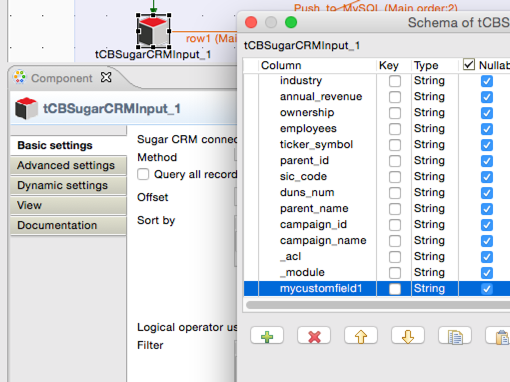Image resolution: width=510 pixels, height=382 pixels.
Task: Toggle Key checkbox for mycustomfield1 row
Action: pyautogui.click(x=395, y=289)
